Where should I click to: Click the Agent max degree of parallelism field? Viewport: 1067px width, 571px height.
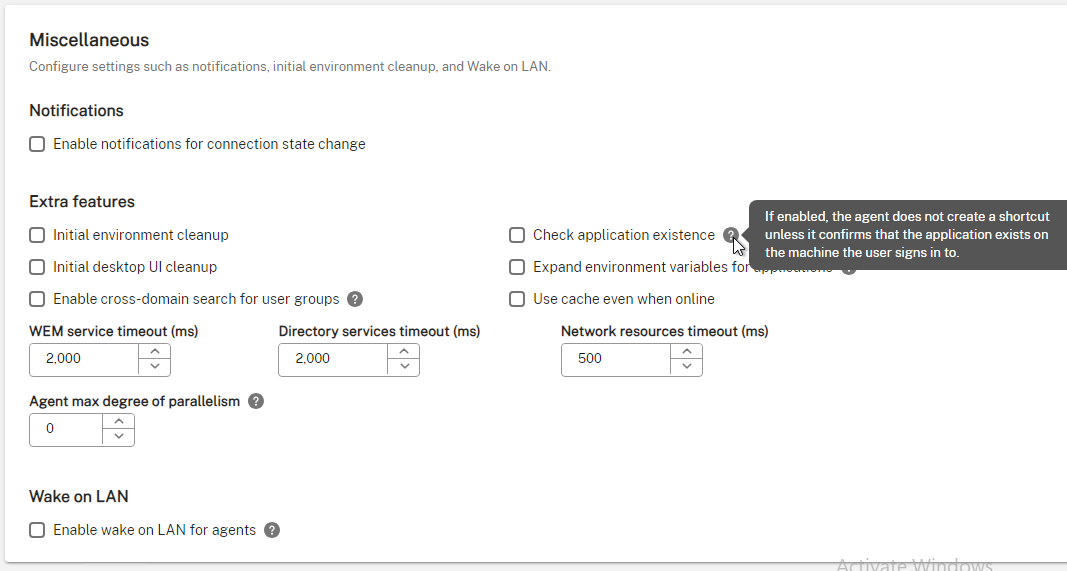66,429
